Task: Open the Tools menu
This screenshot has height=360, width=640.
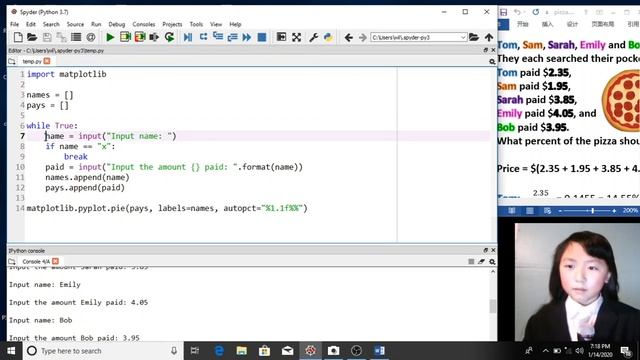Action: point(196,24)
